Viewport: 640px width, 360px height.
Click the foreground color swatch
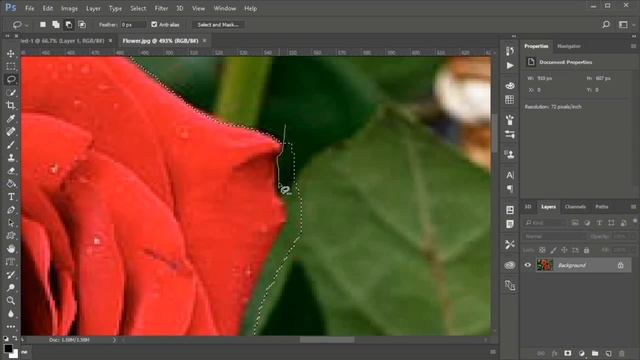tap(8, 348)
